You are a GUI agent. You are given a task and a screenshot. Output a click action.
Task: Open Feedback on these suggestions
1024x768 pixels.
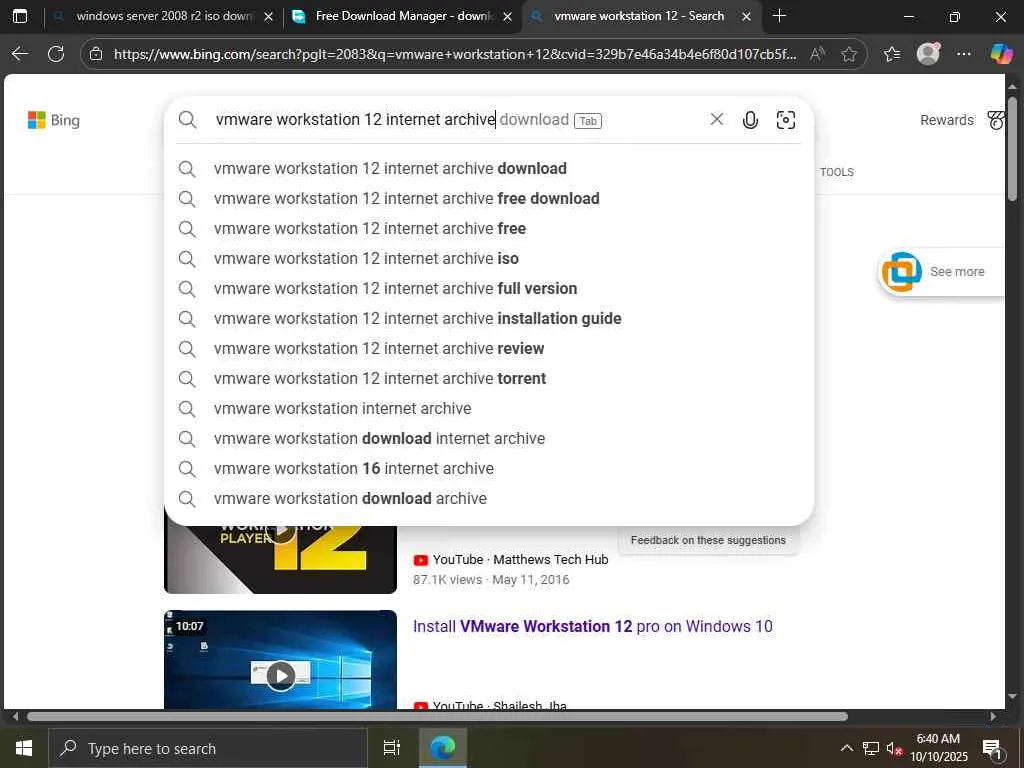coord(708,540)
